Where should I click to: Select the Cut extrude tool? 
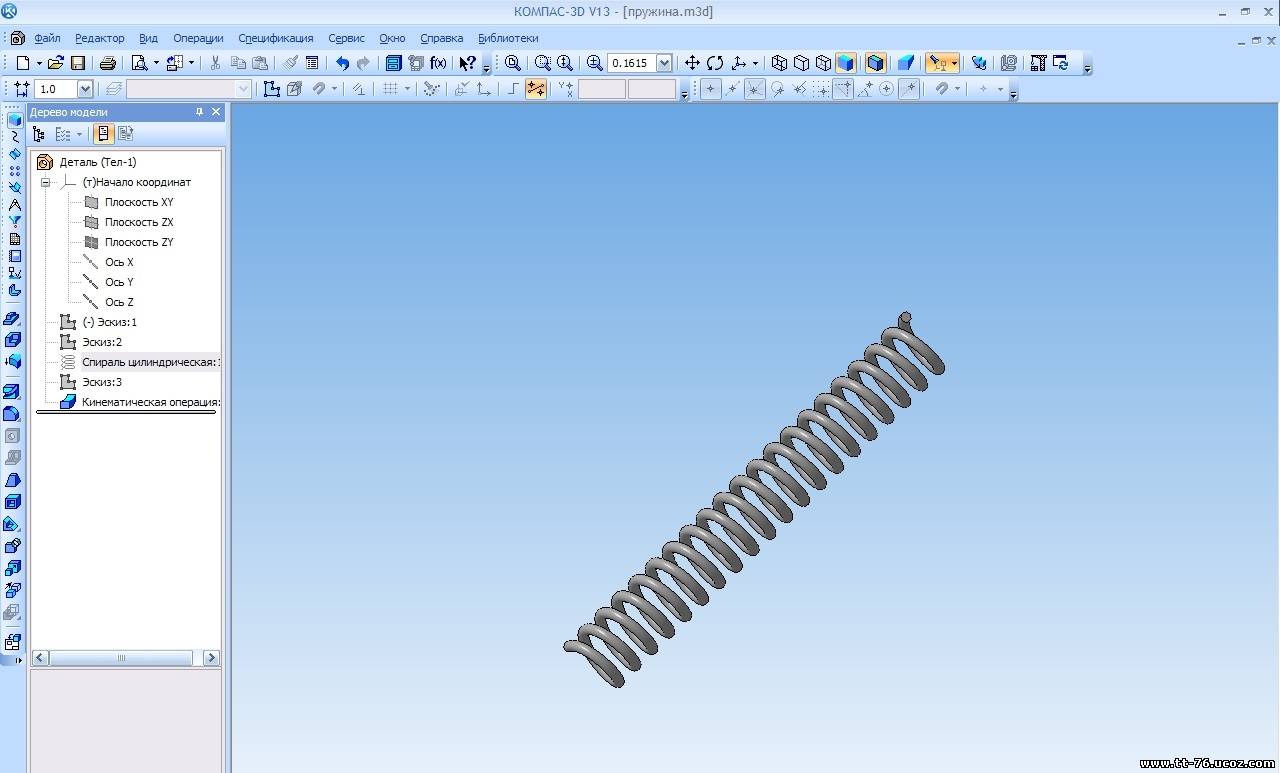pos(12,392)
